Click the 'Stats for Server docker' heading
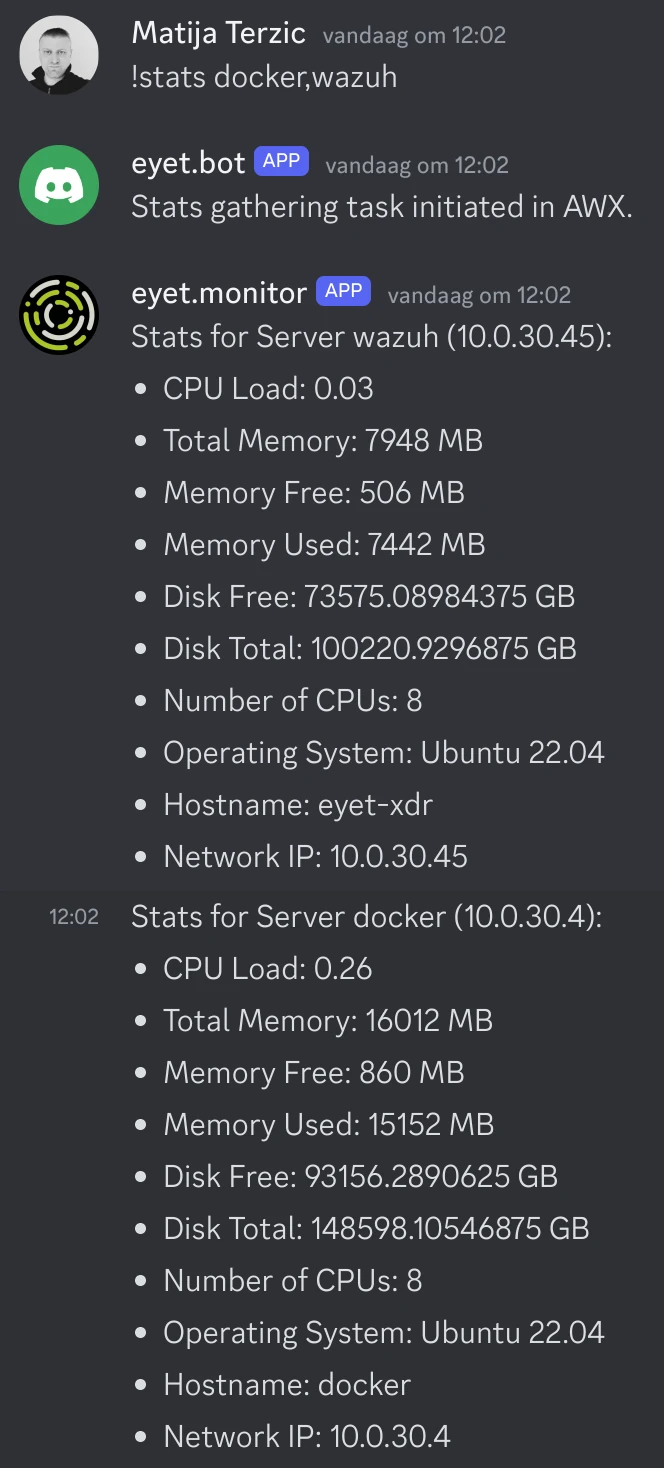This screenshot has width=664, height=1468. [366, 917]
